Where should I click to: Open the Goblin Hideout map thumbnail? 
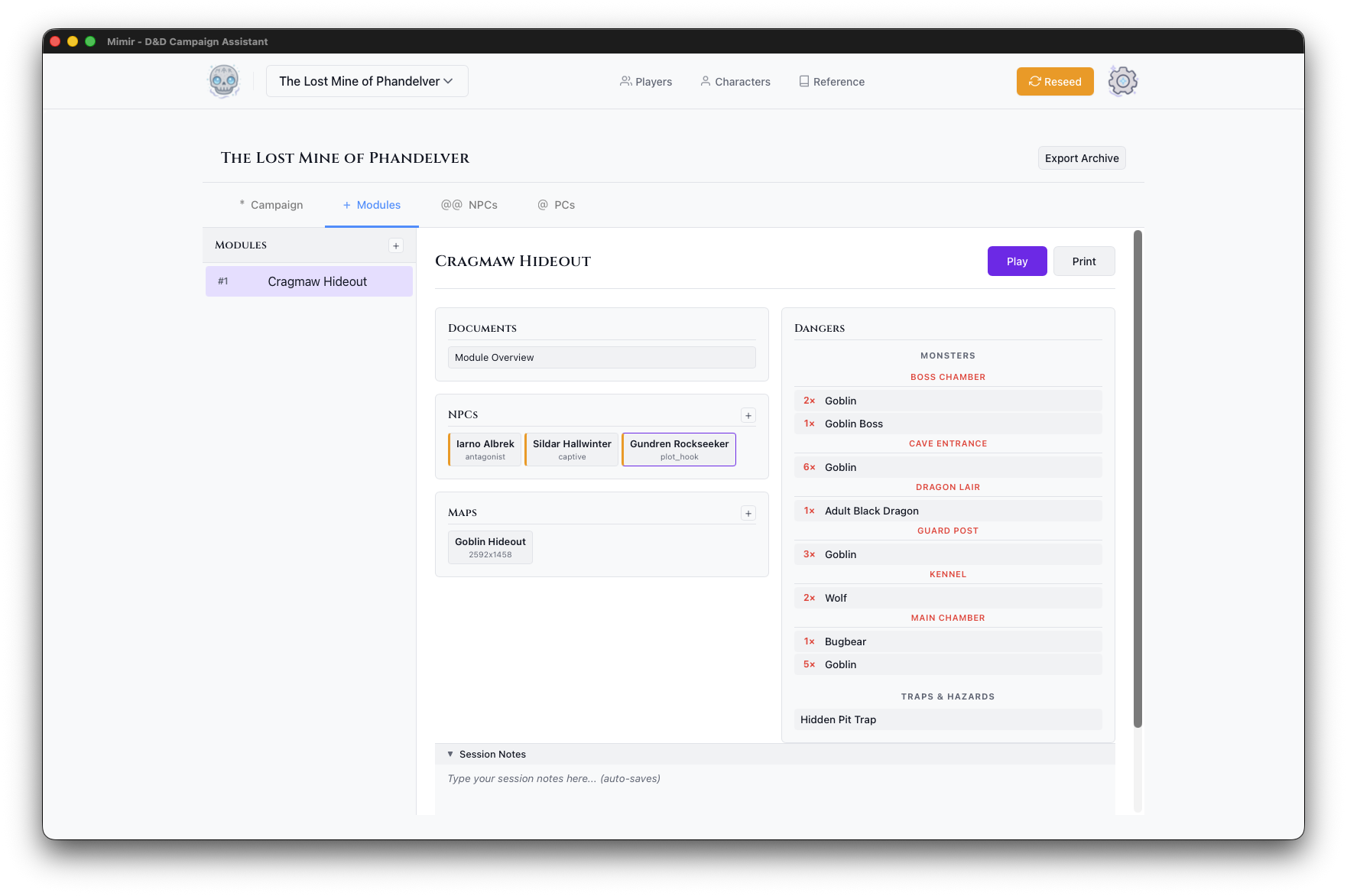(490, 547)
